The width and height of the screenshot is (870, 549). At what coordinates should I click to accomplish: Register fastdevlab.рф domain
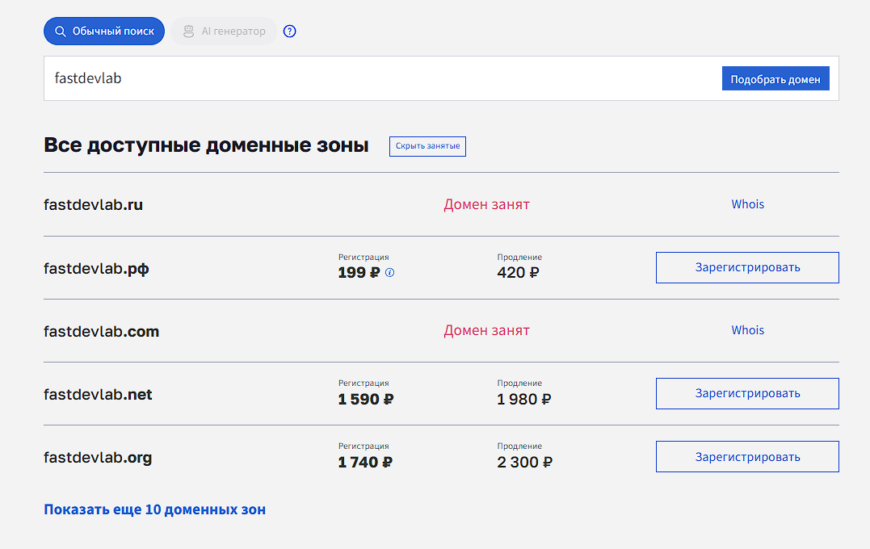click(747, 268)
